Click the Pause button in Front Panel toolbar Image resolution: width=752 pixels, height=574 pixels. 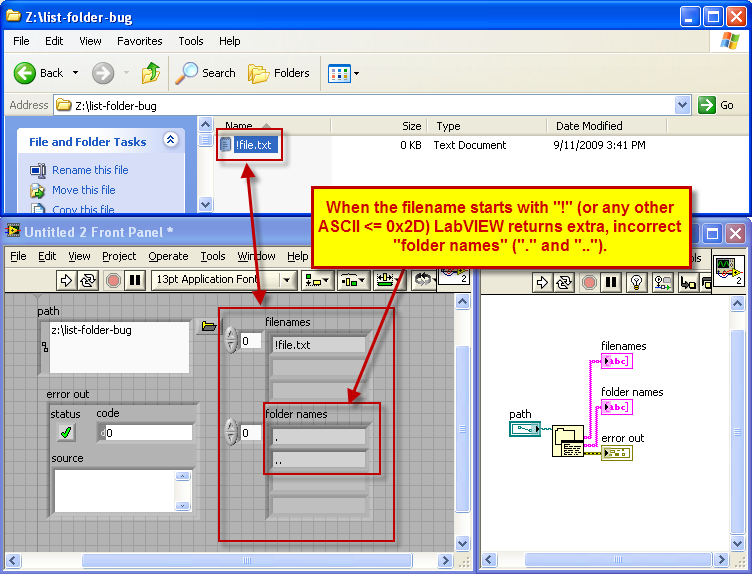click(x=135, y=280)
